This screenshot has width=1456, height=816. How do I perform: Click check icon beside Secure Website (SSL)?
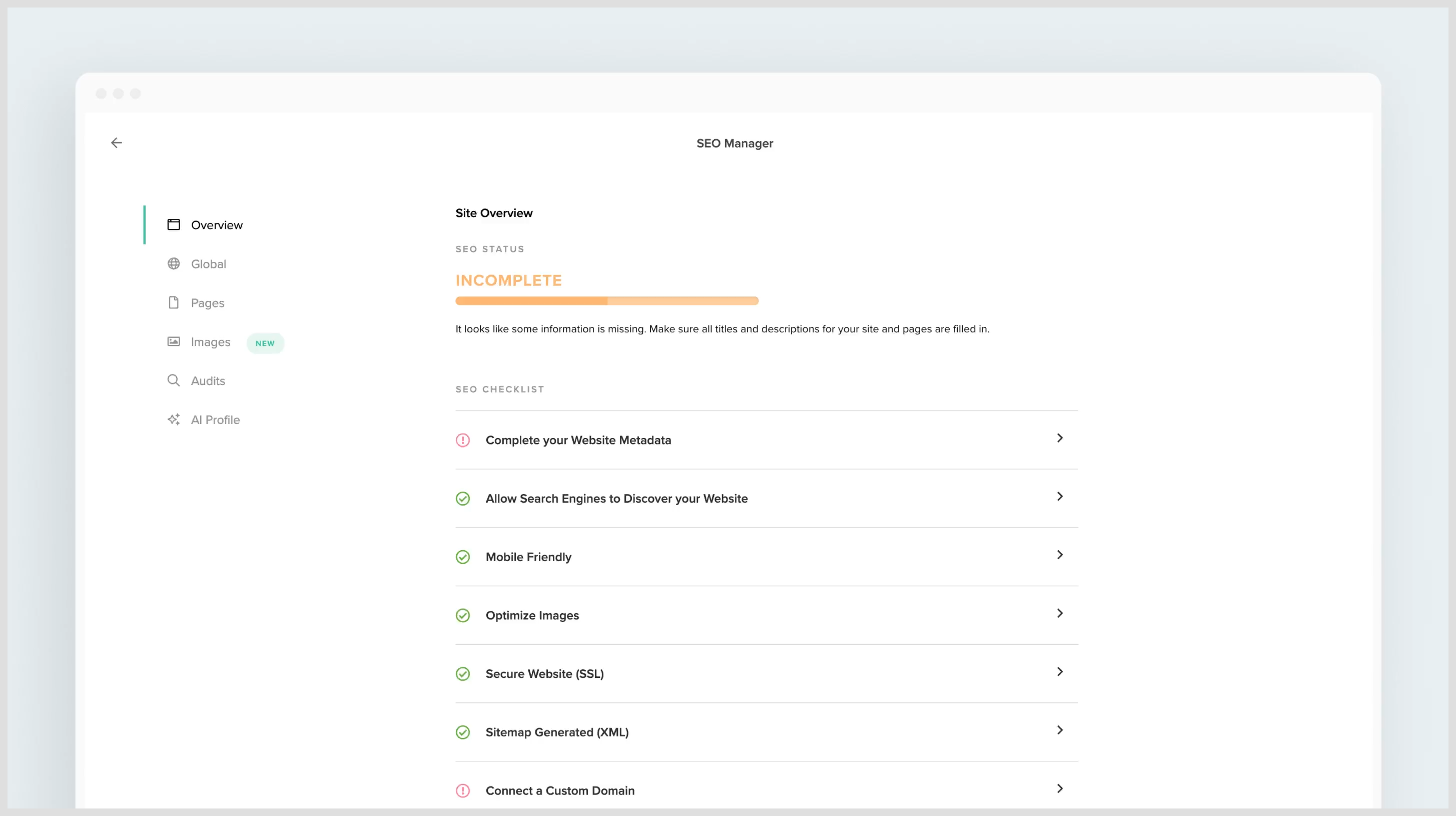pyautogui.click(x=463, y=674)
